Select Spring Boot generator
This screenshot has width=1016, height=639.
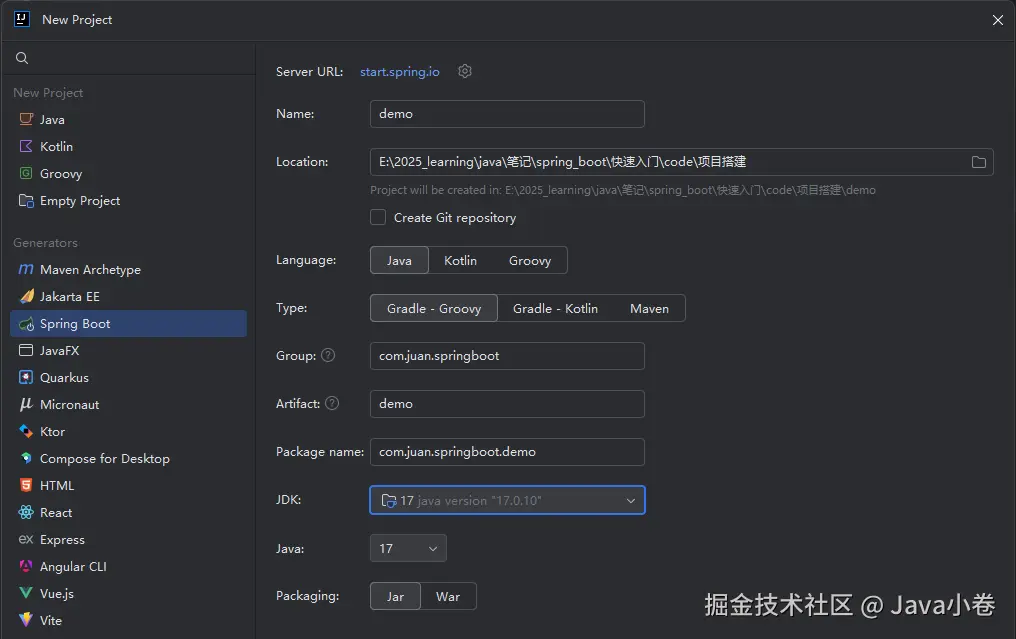[128, 323]
